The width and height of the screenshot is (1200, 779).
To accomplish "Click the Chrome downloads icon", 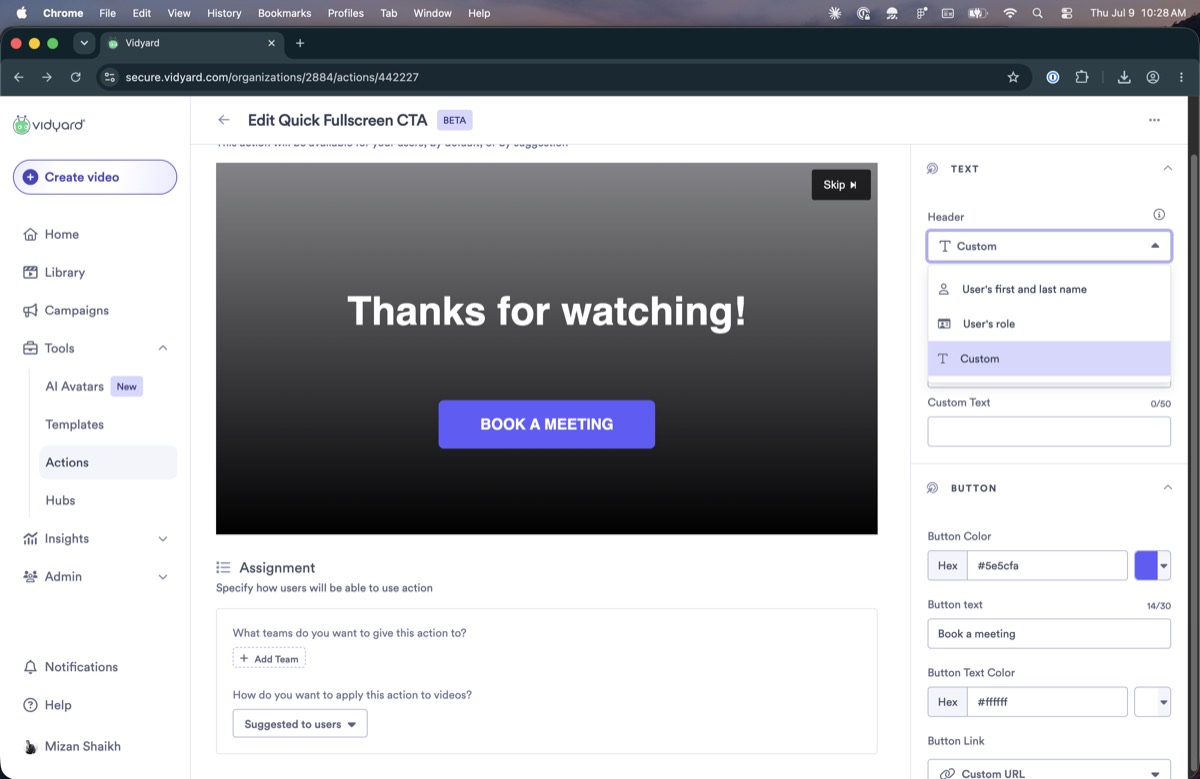I will 1124,77.
